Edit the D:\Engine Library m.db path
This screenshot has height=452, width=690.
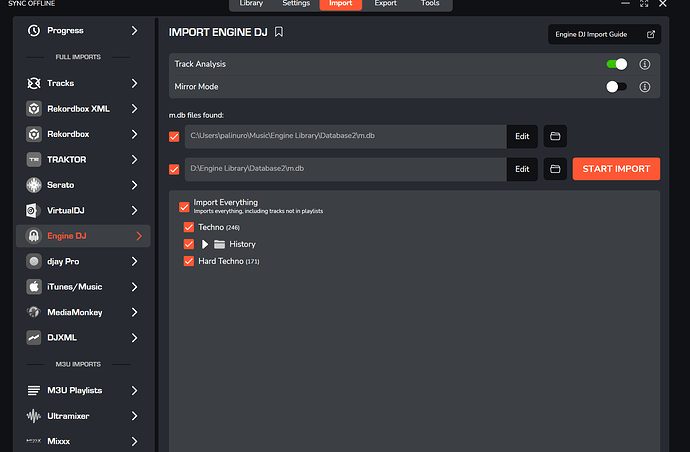click(x=522, y=169)
